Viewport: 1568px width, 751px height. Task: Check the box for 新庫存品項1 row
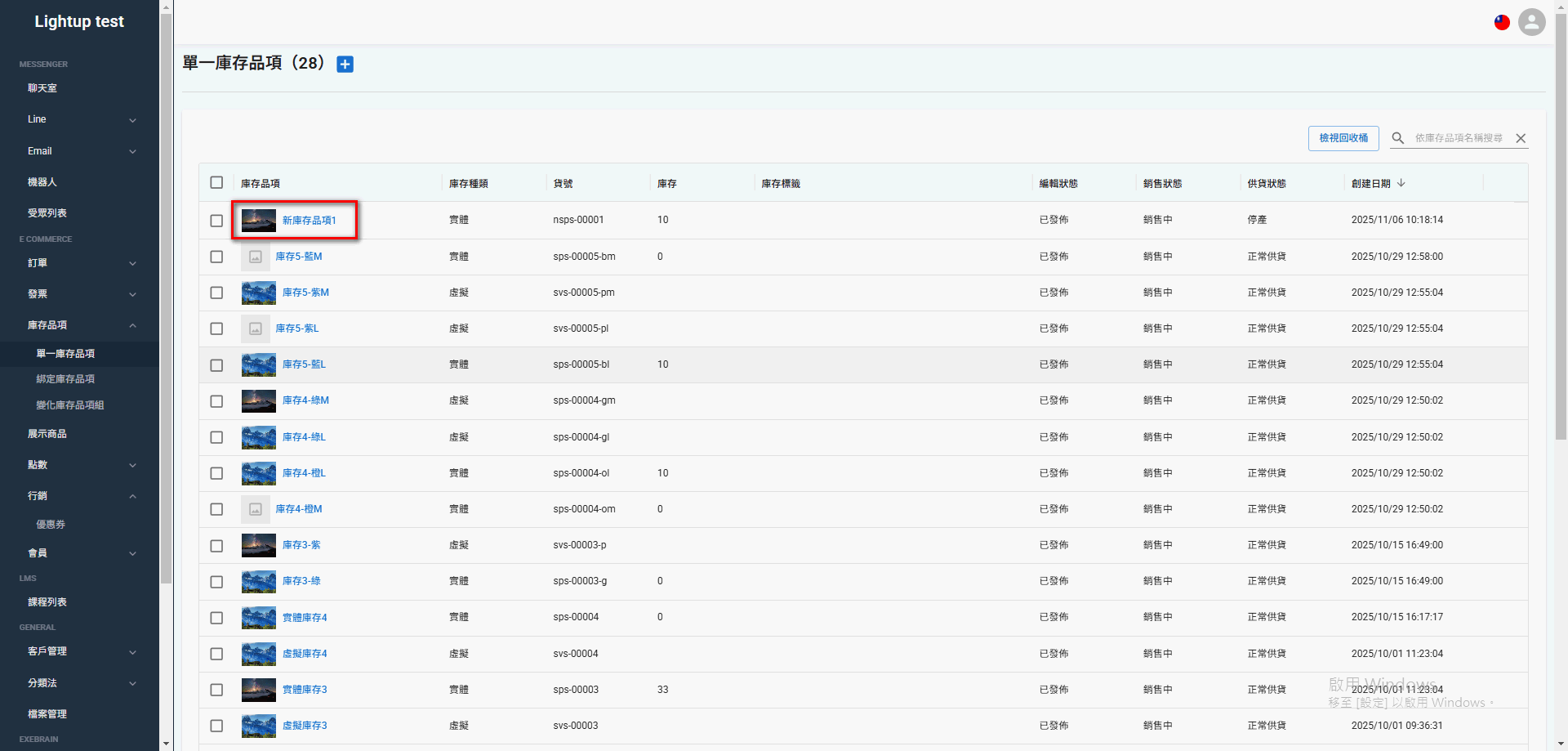[x=216, y=221]
